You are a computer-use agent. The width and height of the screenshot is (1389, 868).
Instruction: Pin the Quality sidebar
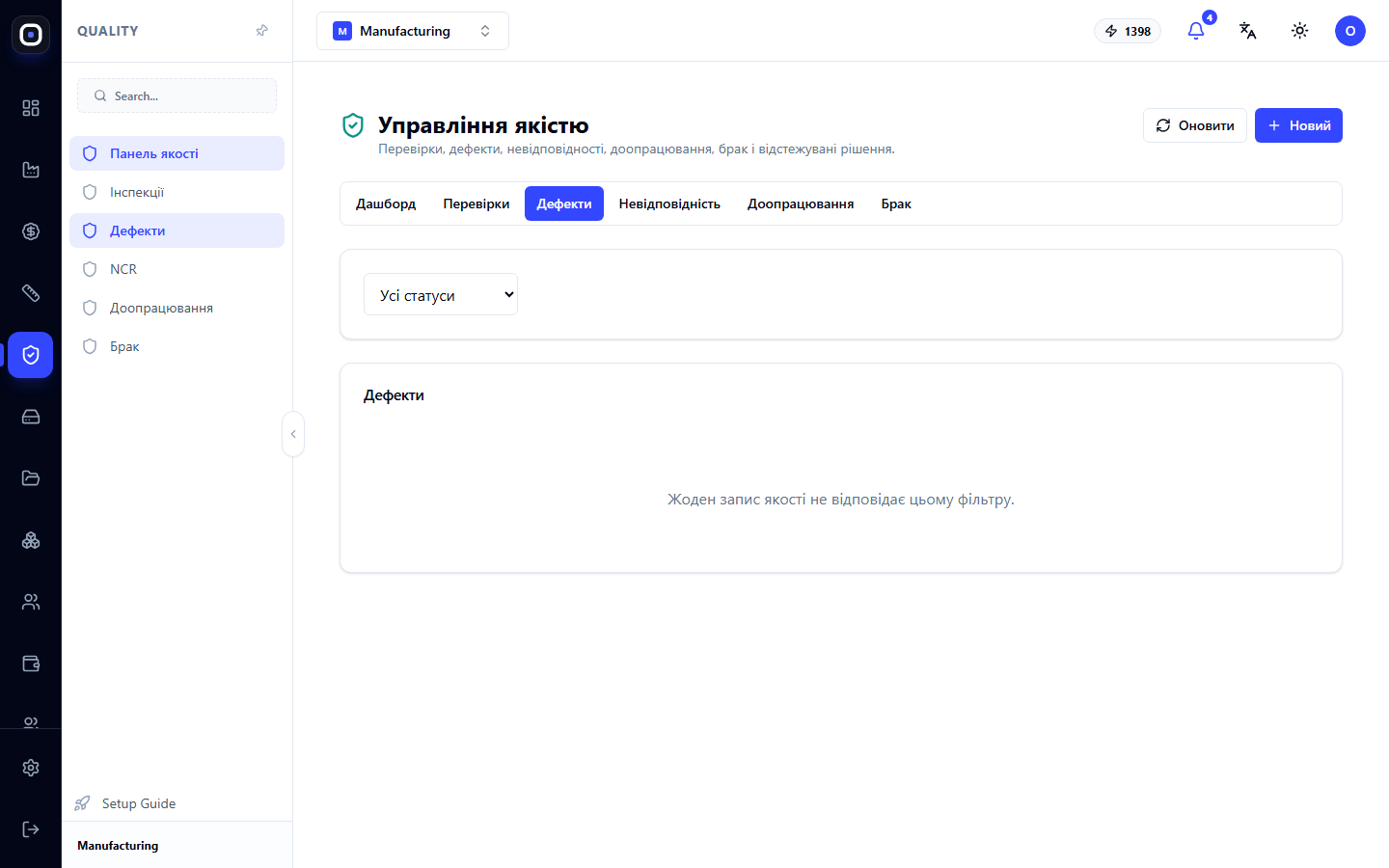[x=261, y=31]
